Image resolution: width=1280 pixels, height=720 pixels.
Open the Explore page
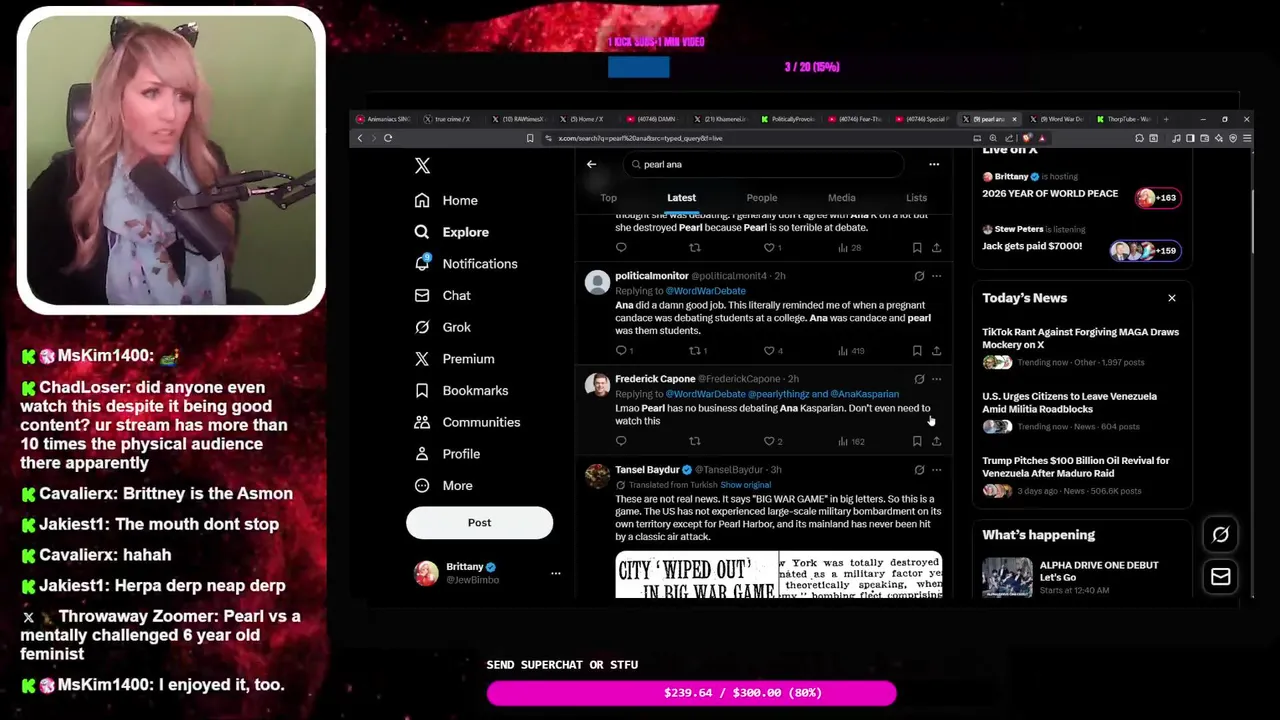(452, 232)
